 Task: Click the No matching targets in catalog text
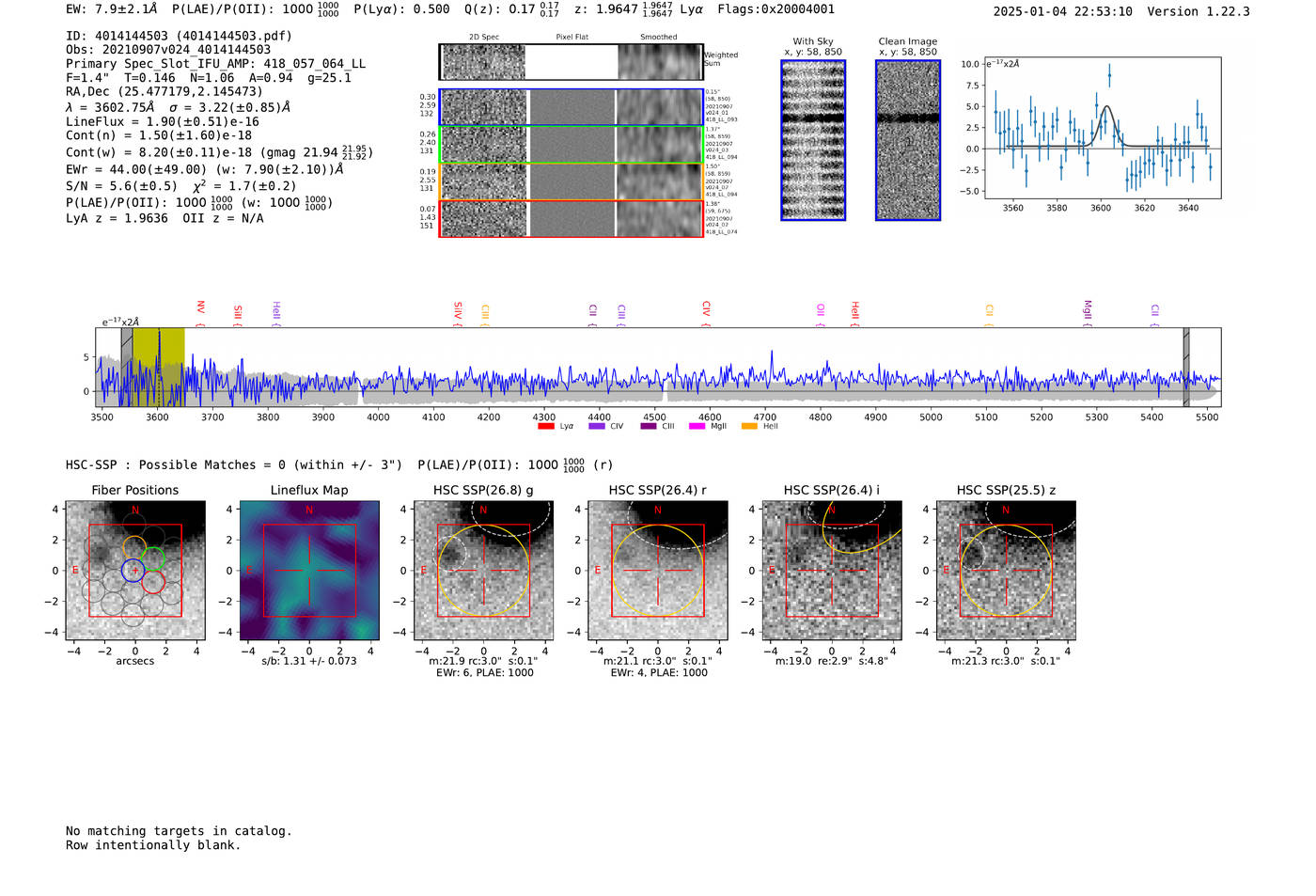(x=179, y=830)
